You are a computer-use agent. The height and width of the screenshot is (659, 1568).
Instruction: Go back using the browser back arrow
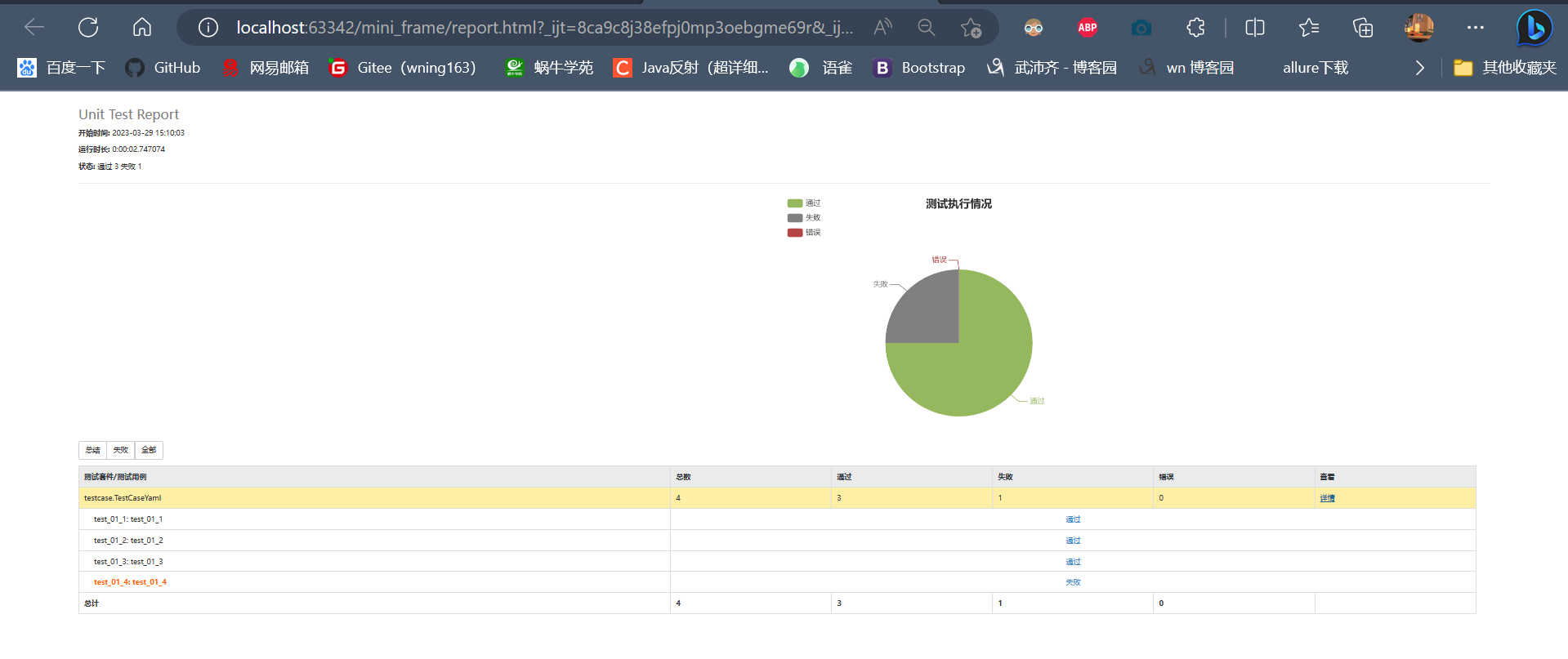34,28
